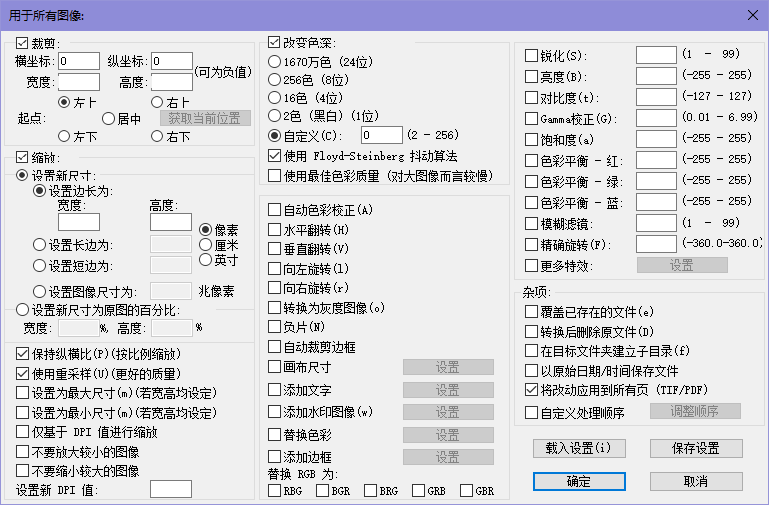Click the 保存设置 save settings button

(x=696, y=448)
